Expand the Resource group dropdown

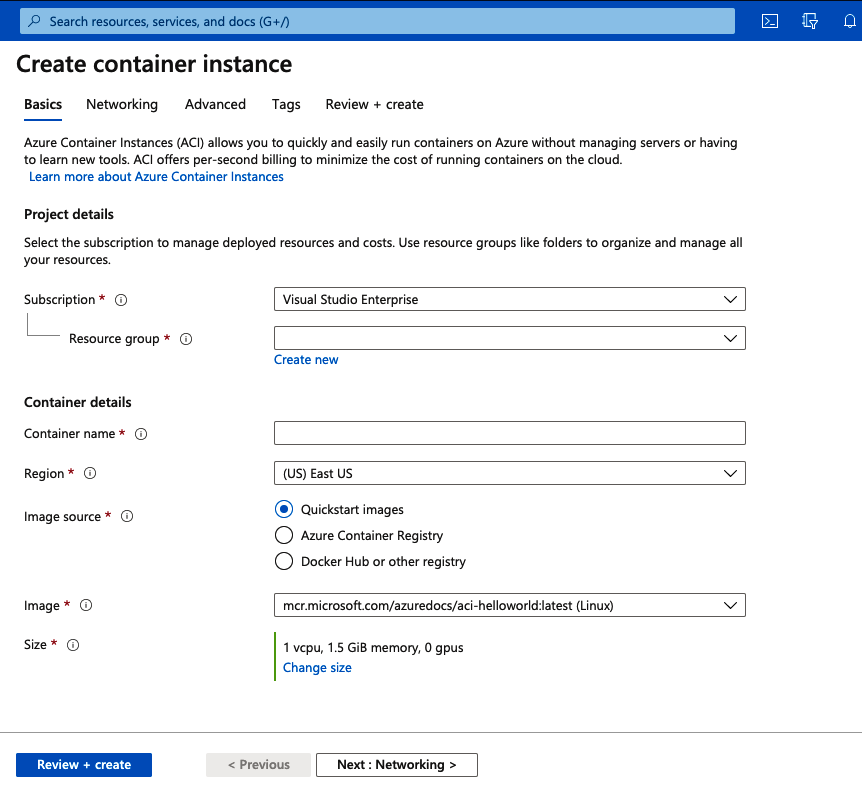[x=509, y=338]
